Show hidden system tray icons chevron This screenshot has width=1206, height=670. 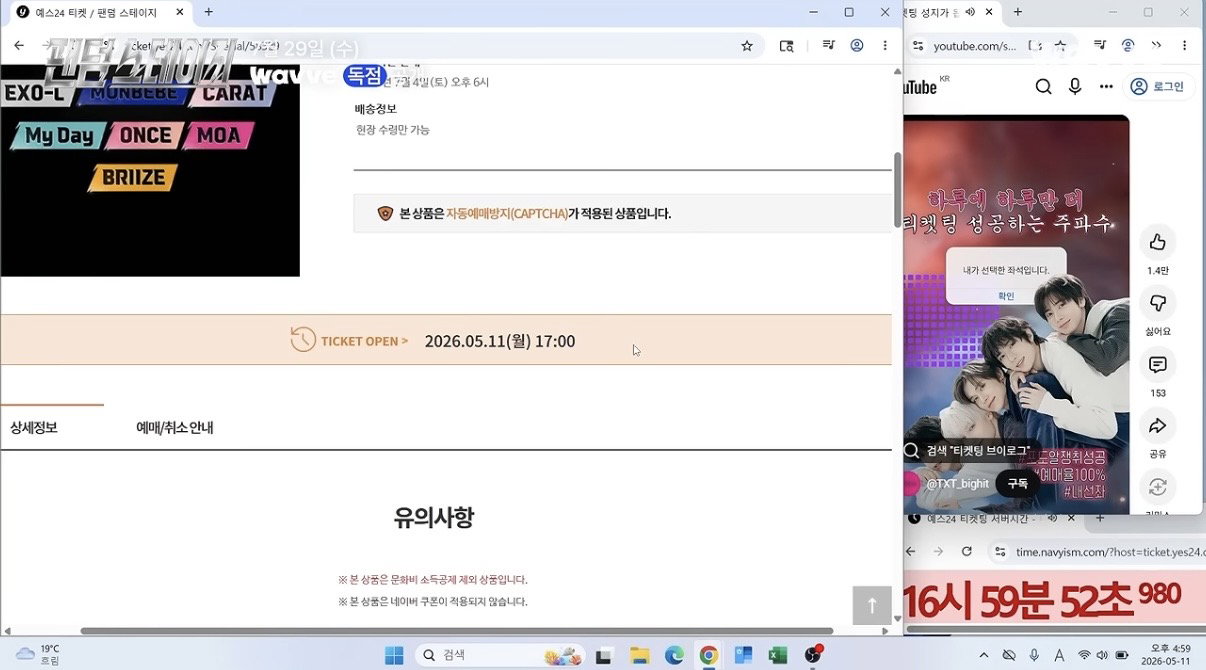(x=984, y=655)
